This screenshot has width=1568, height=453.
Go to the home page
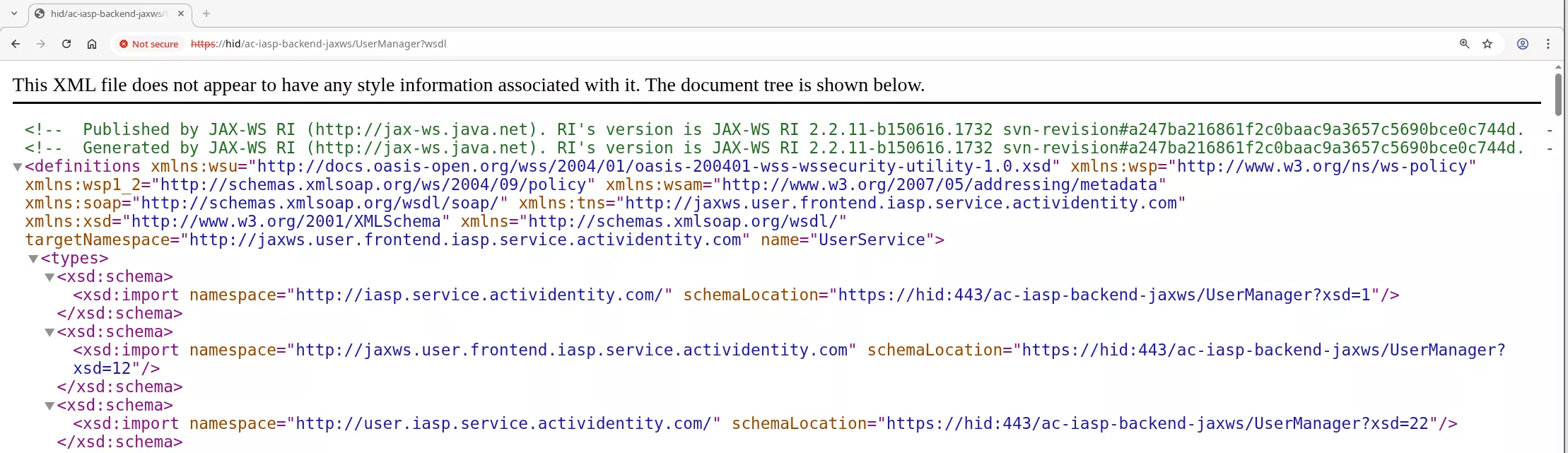tap(92, 44)
